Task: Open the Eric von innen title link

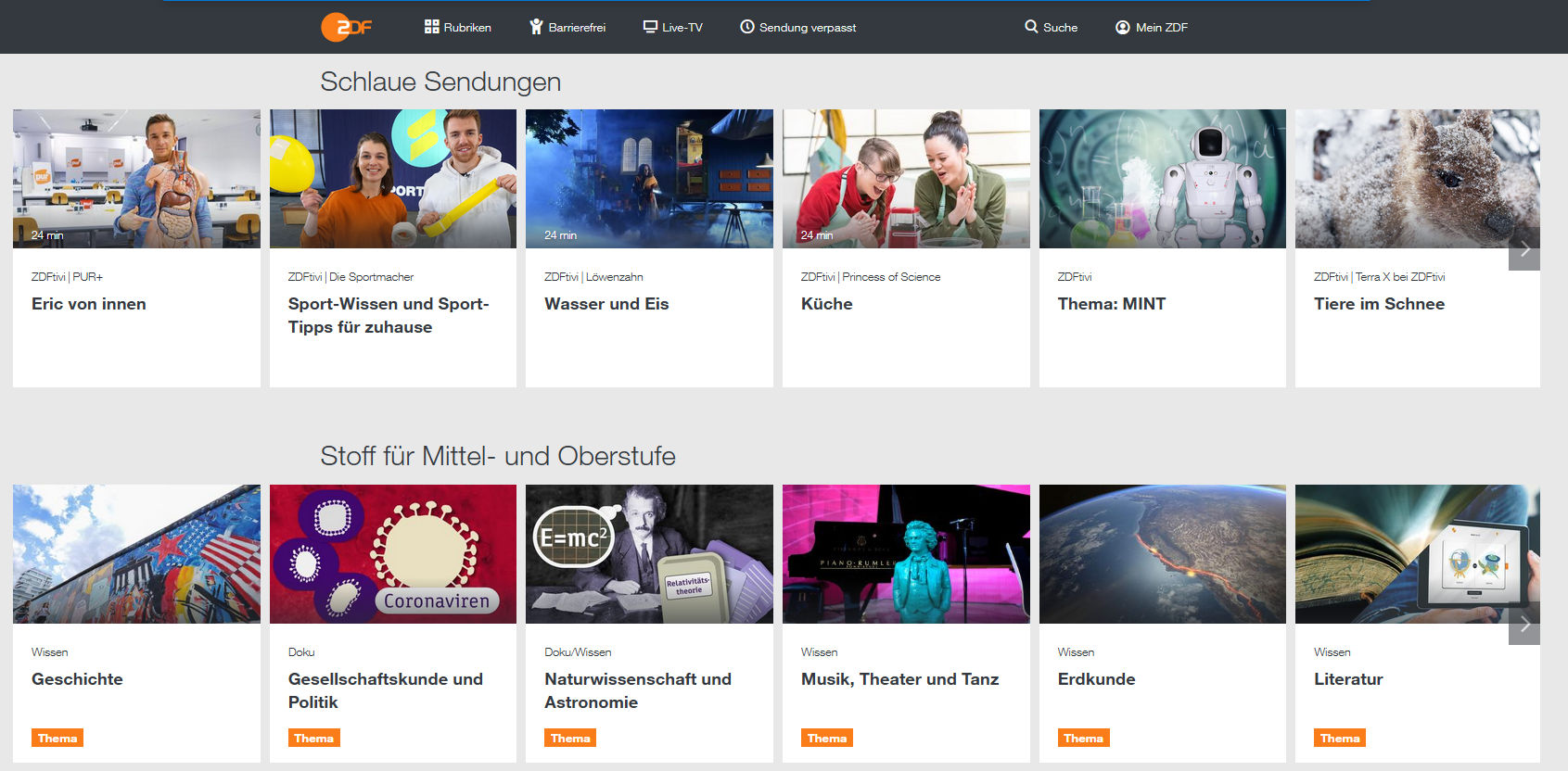Action: pyautogui.click(x=89, y=304)
